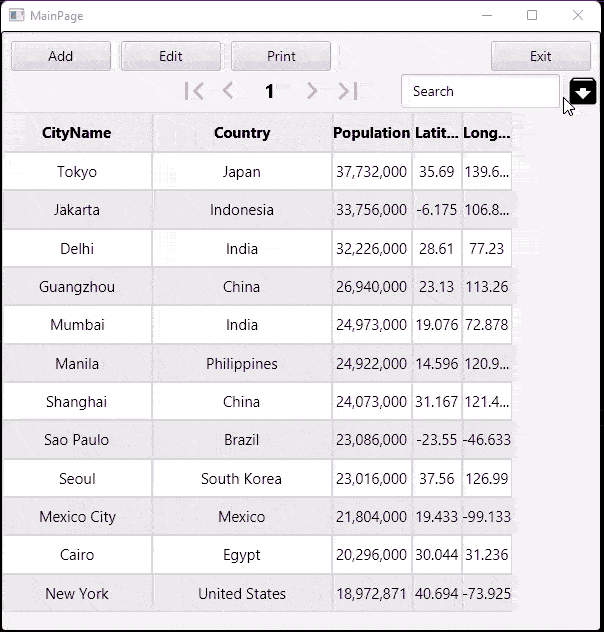The width and height of the screenshot is (604, 632).
Task: Click the MainPage app icon in title bar
Action: click(17, 16)
